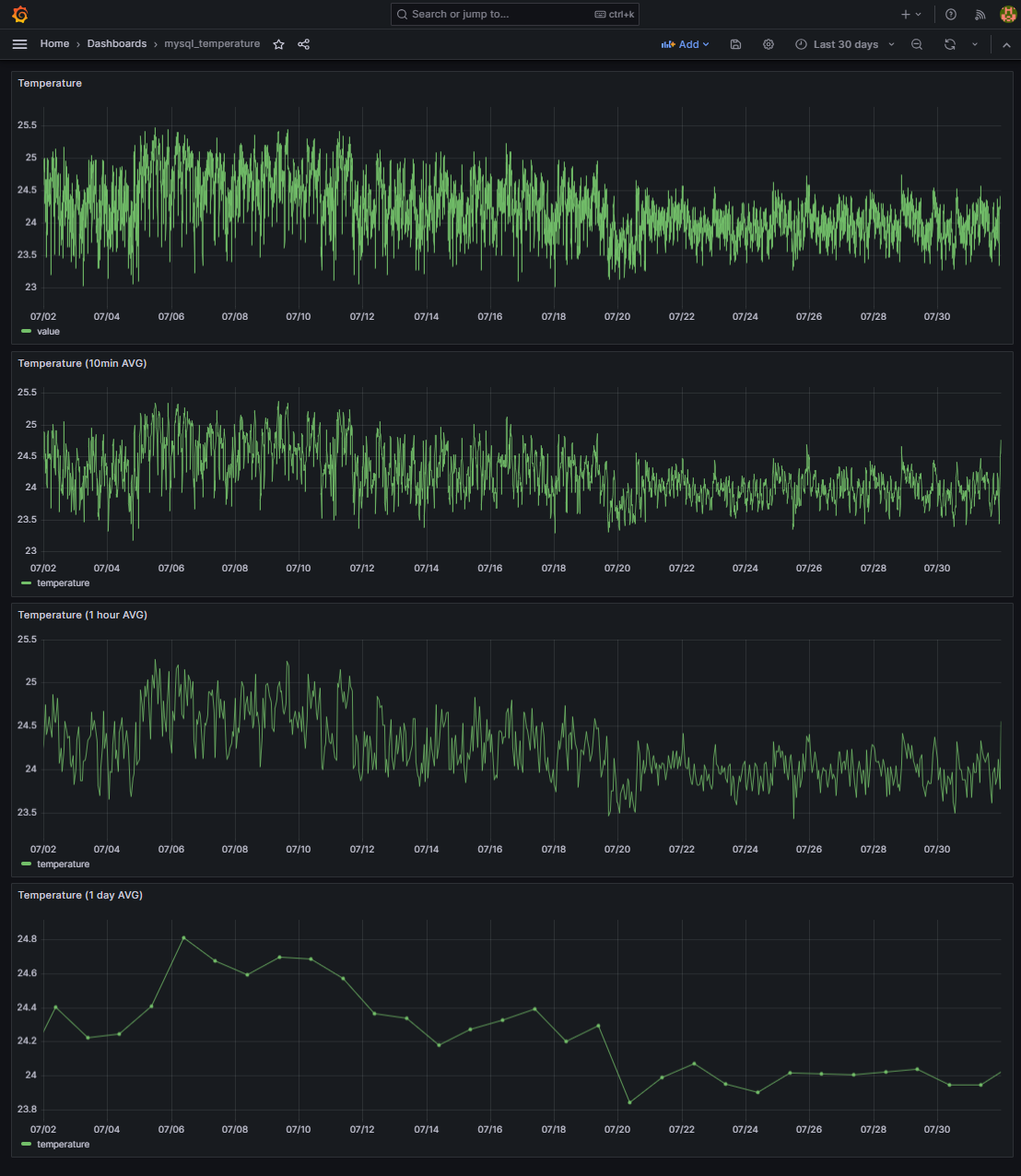Zoom out the time range
Image resolution: width=1021 pixels, height=1176 pixels.
tap(917, 44)
